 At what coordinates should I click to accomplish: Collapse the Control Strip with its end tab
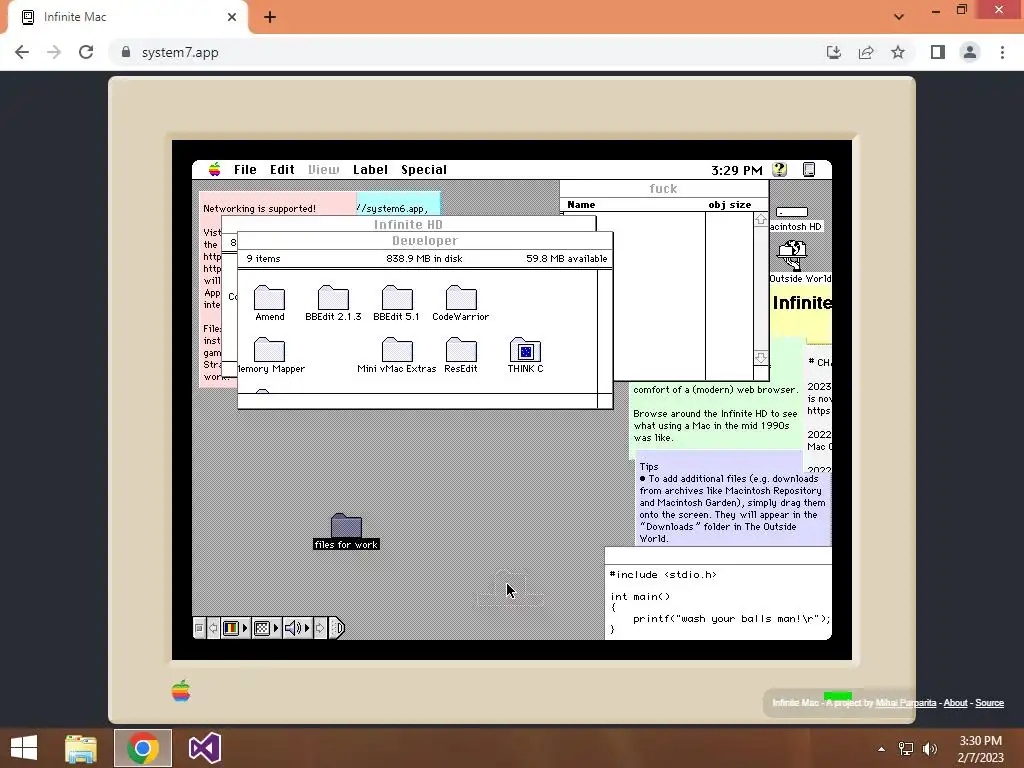click(x=336, y=628)
